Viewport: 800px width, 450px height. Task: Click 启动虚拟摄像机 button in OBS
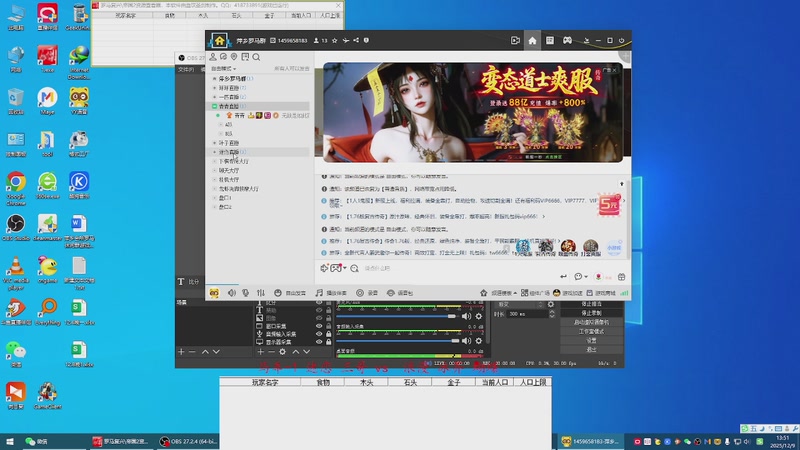click(x=591, y=322)
